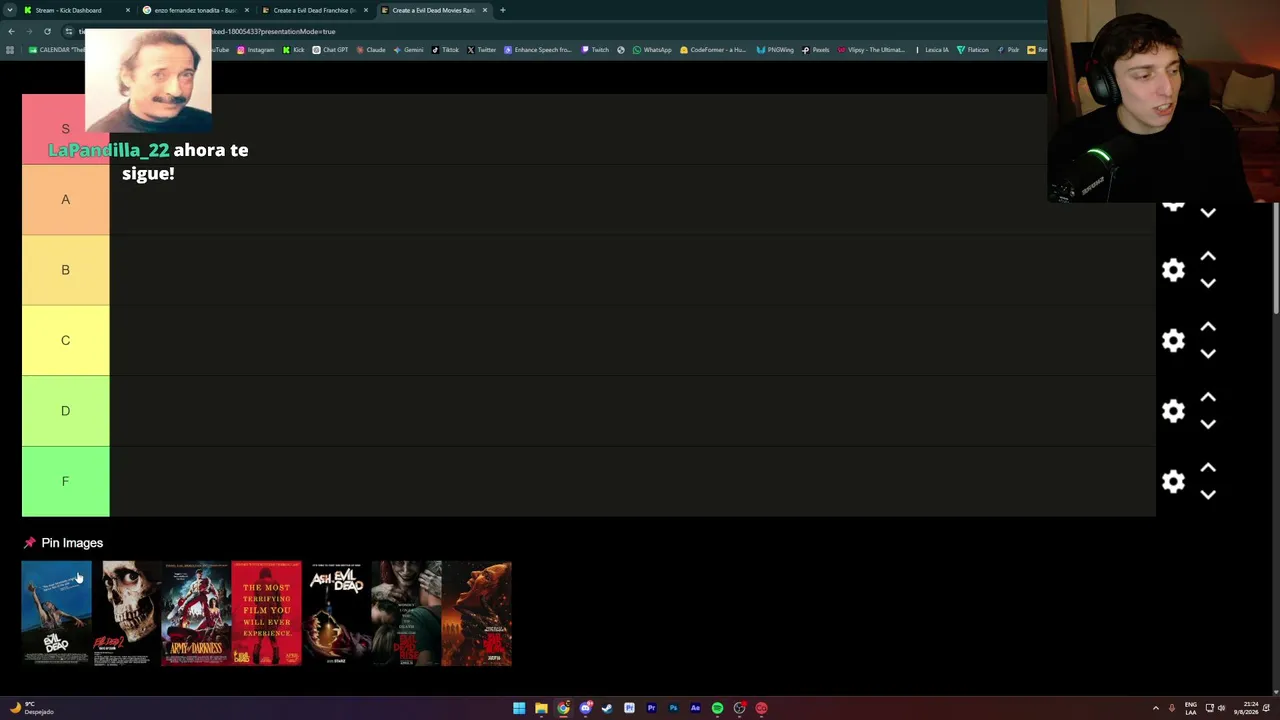Move tier D row up
This screenshot has height=720, width=1280.
click(x=1208, y=398)
